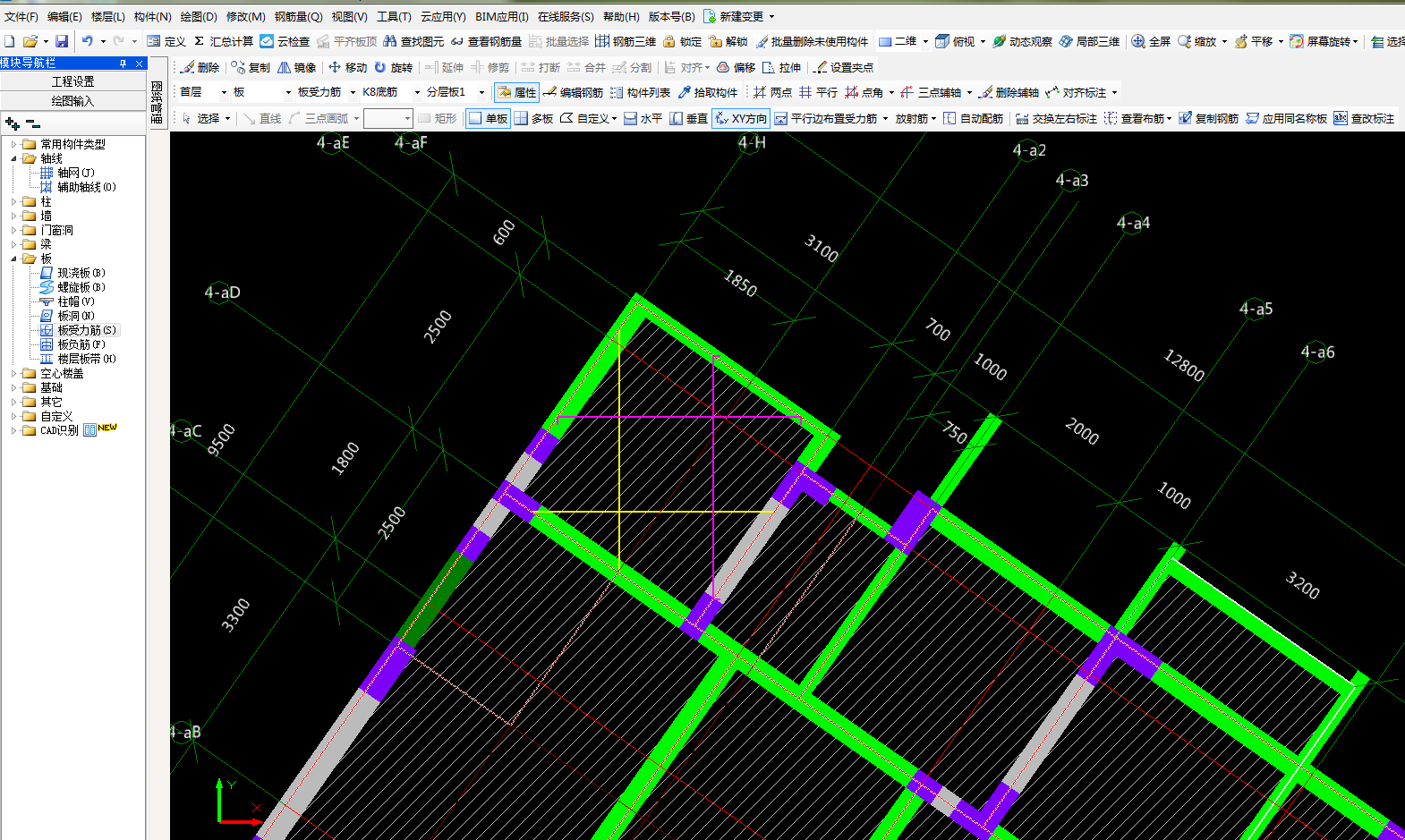Image resolution: width=1405 pixels, height=840 pixels.
Task: Select the 移动 move tool
Action: tap(347, 67)
